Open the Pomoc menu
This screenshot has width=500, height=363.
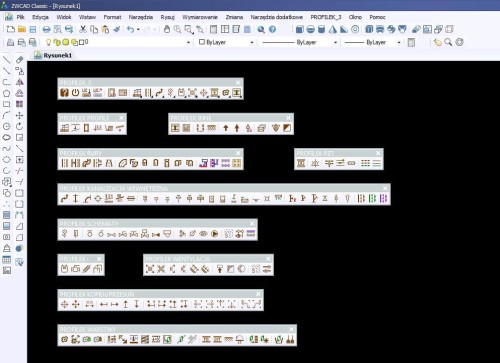(377, 17)
